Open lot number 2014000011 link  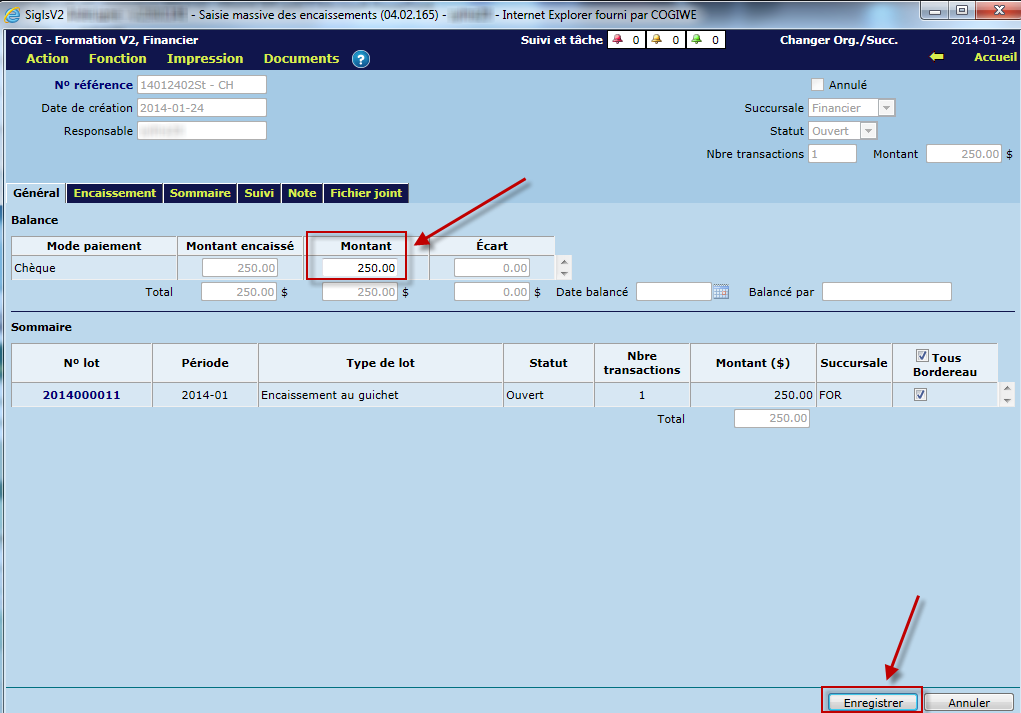(x=81, y=395)
